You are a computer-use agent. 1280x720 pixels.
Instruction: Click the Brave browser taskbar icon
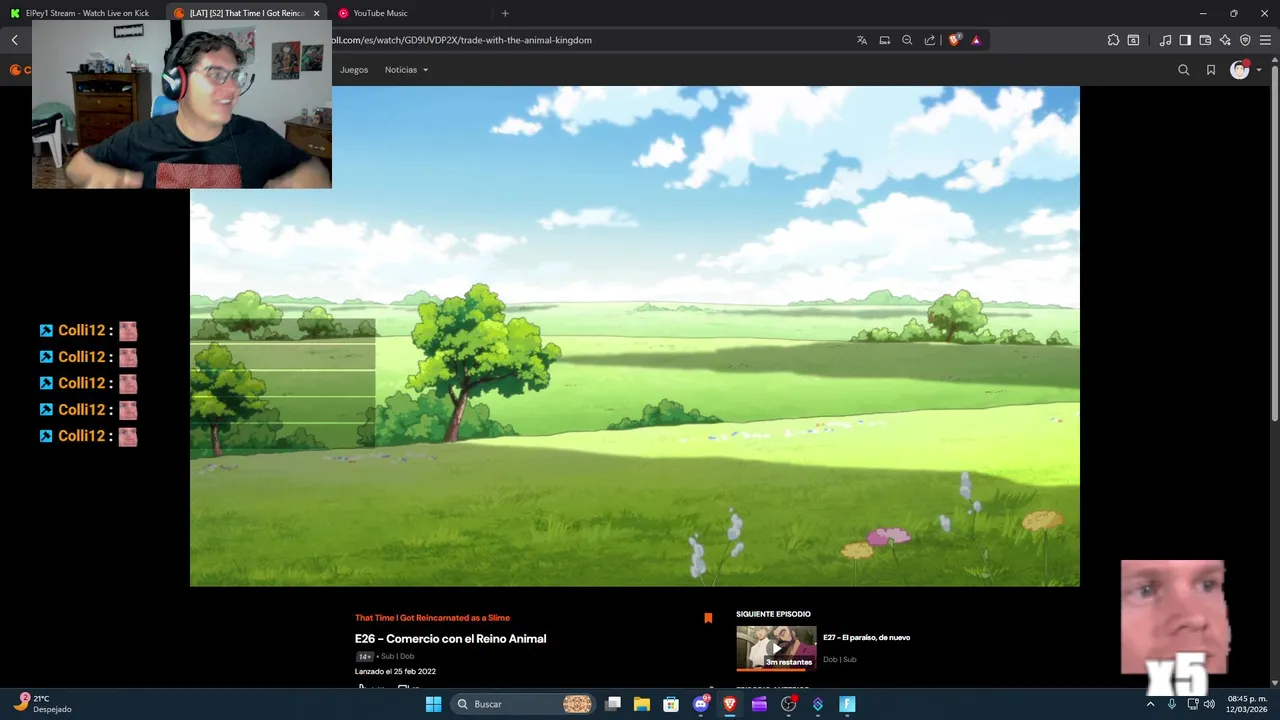[730, 704]
